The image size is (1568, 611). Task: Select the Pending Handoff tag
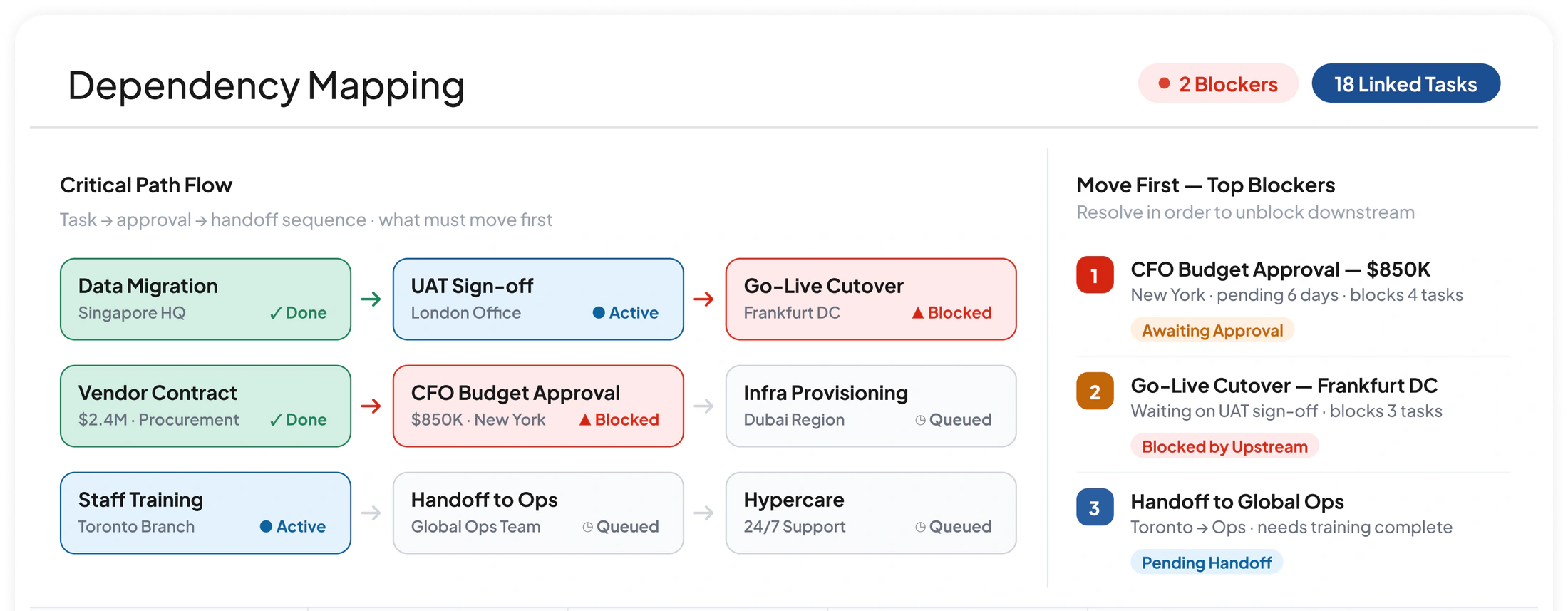tap(1206, 563)
